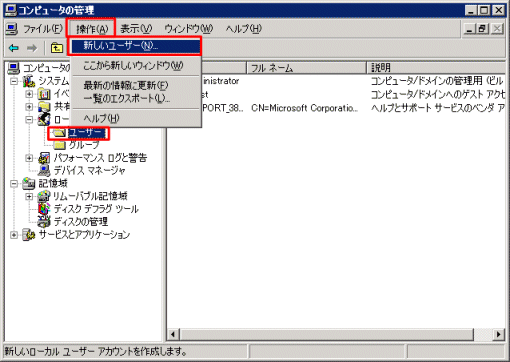This screenshot has width=510, height=362.
Task: Open the ヘルプ(H) menu in menu bar
Action: coord(243,29)
